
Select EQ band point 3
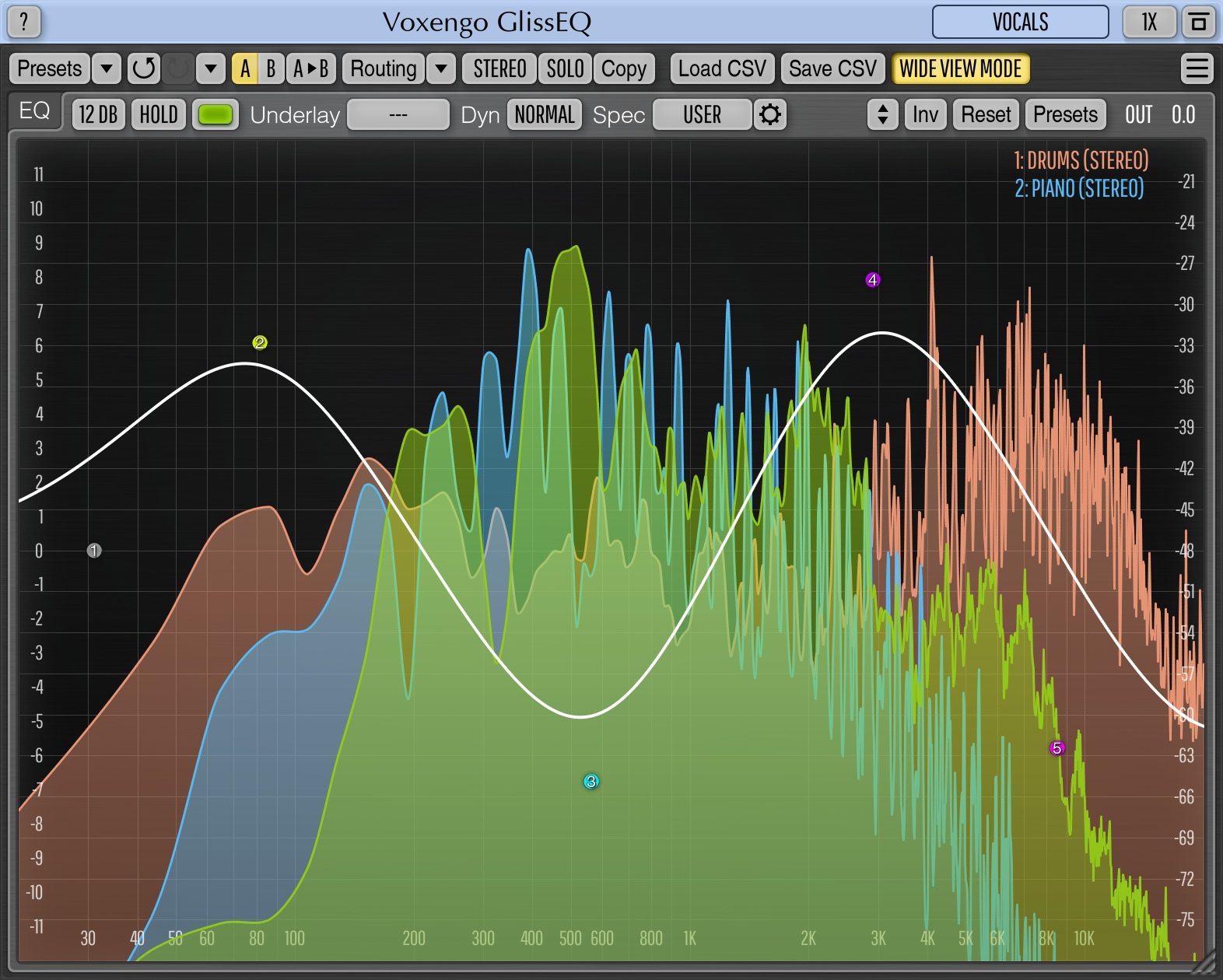click(591, 782)
